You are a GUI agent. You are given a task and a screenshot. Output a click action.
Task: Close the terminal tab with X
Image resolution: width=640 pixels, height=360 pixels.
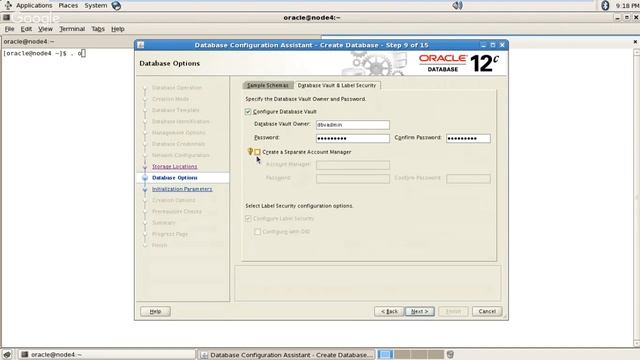635,42
